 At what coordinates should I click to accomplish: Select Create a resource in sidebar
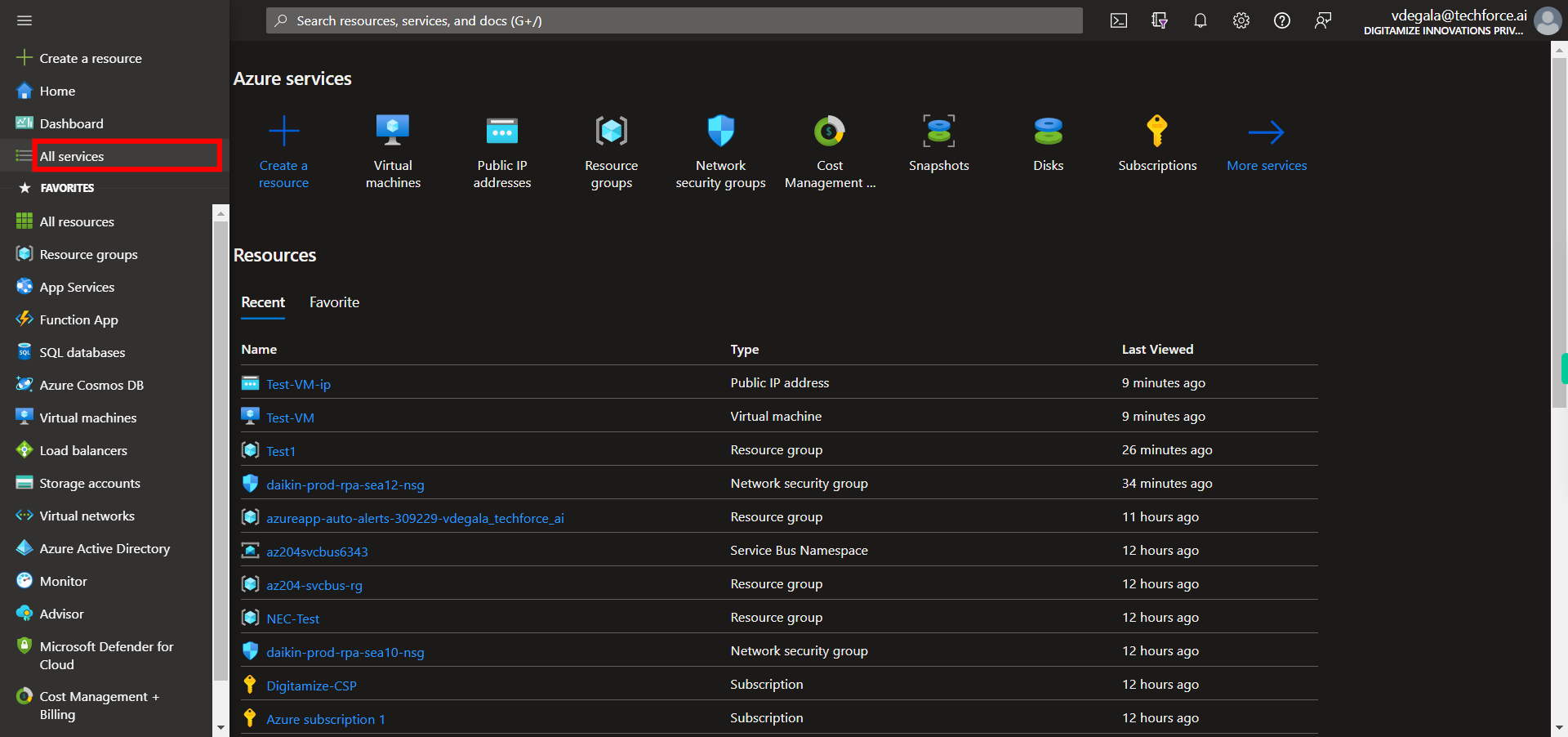(91, 58)
